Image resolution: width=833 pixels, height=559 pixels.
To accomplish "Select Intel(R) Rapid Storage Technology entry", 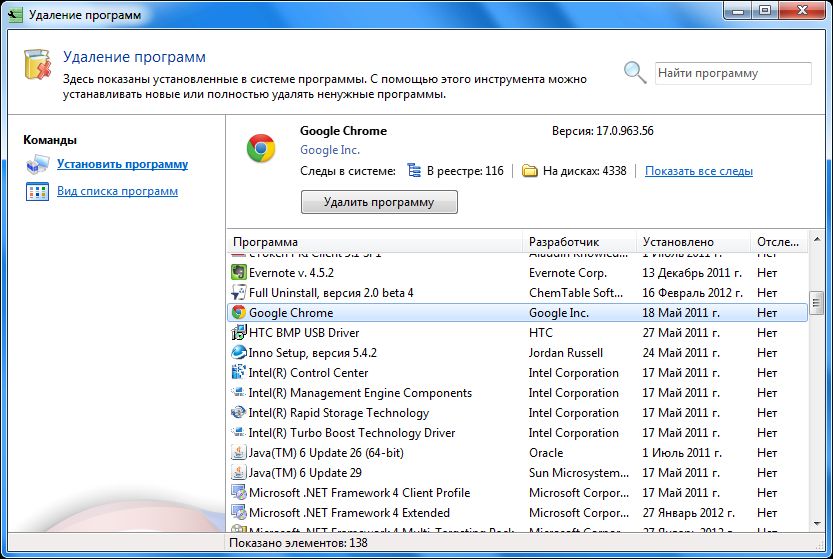I will pos(517,413).
